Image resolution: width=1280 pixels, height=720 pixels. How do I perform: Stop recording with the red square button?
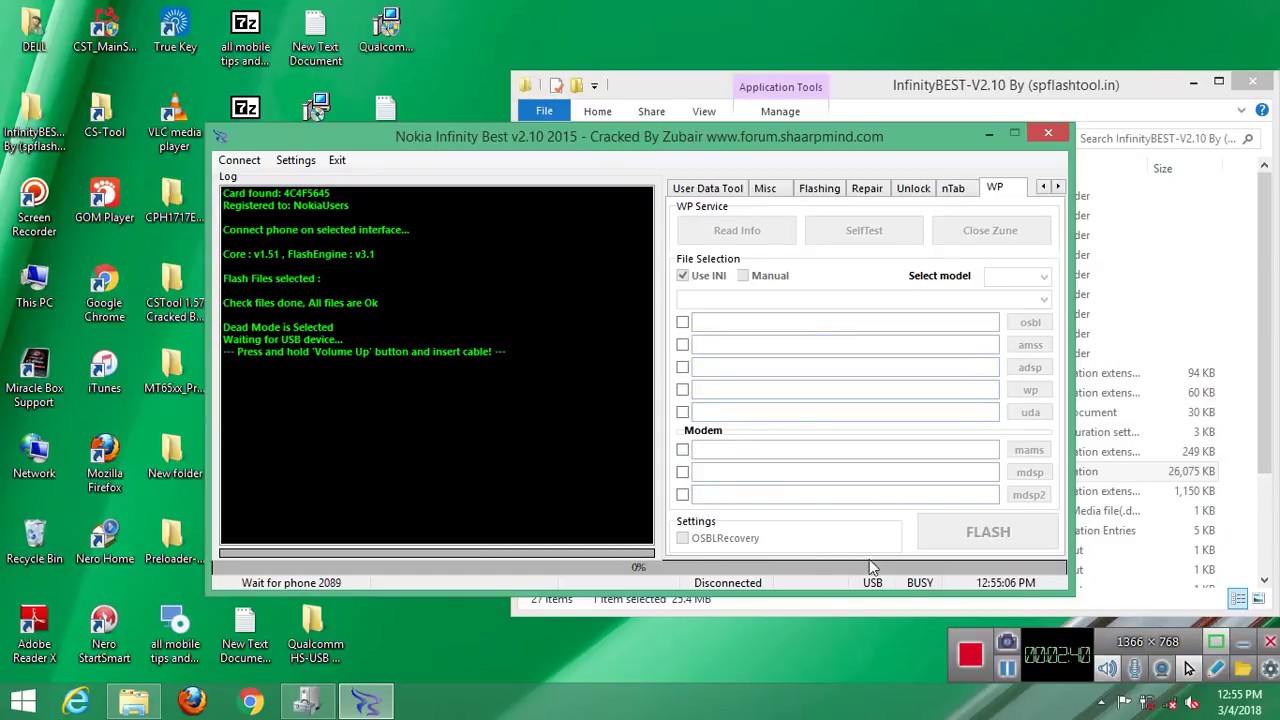tap(969, 655)
